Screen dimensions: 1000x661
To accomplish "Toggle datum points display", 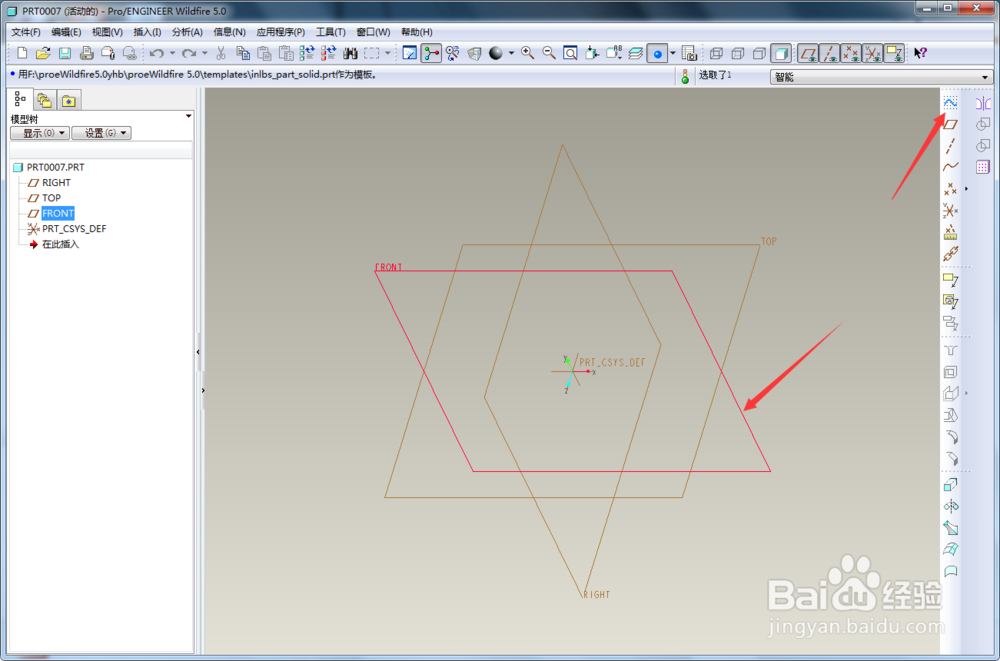I will [x=851, y=53].
